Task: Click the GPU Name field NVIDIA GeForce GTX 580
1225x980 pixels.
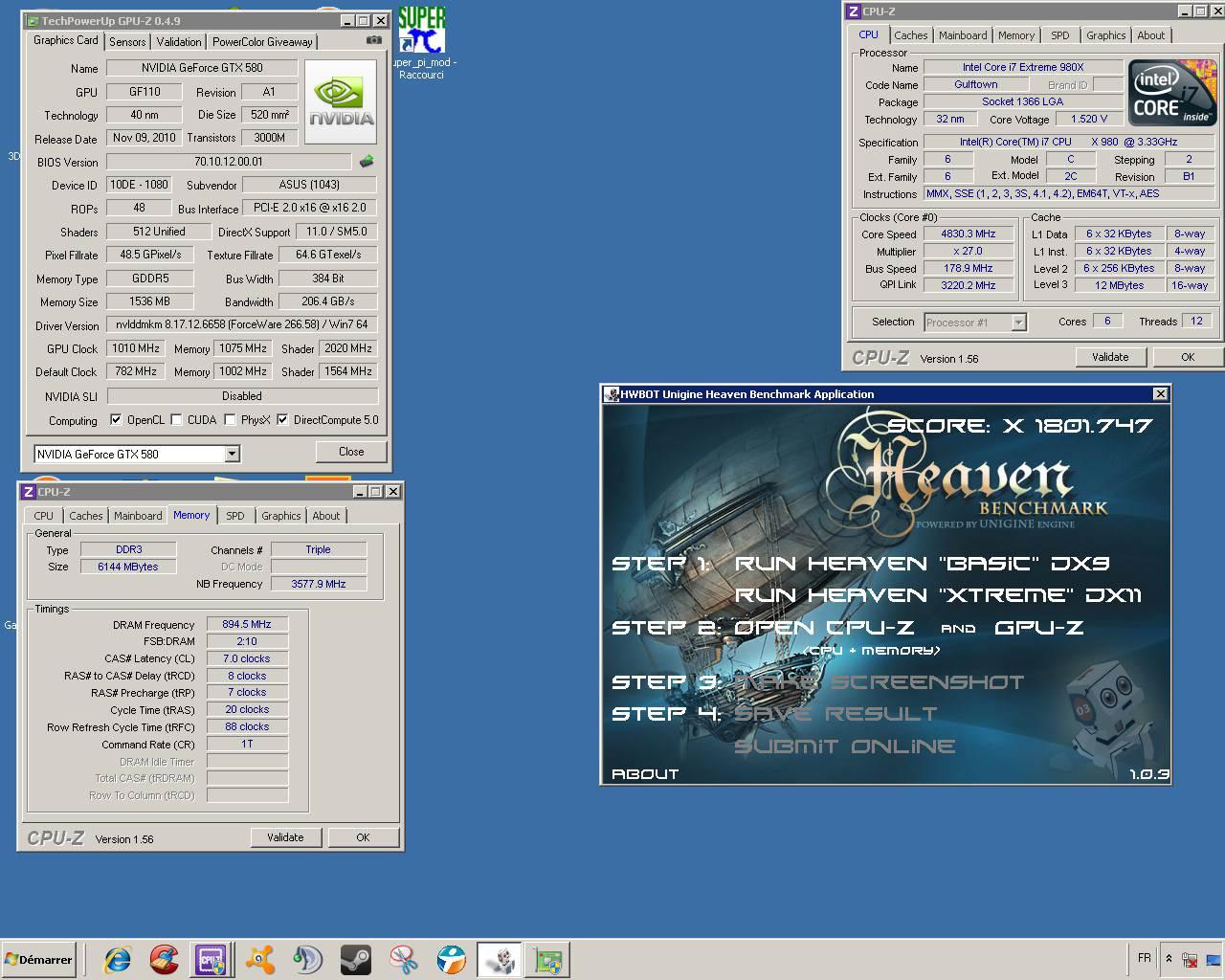Action: coord(201,68)
